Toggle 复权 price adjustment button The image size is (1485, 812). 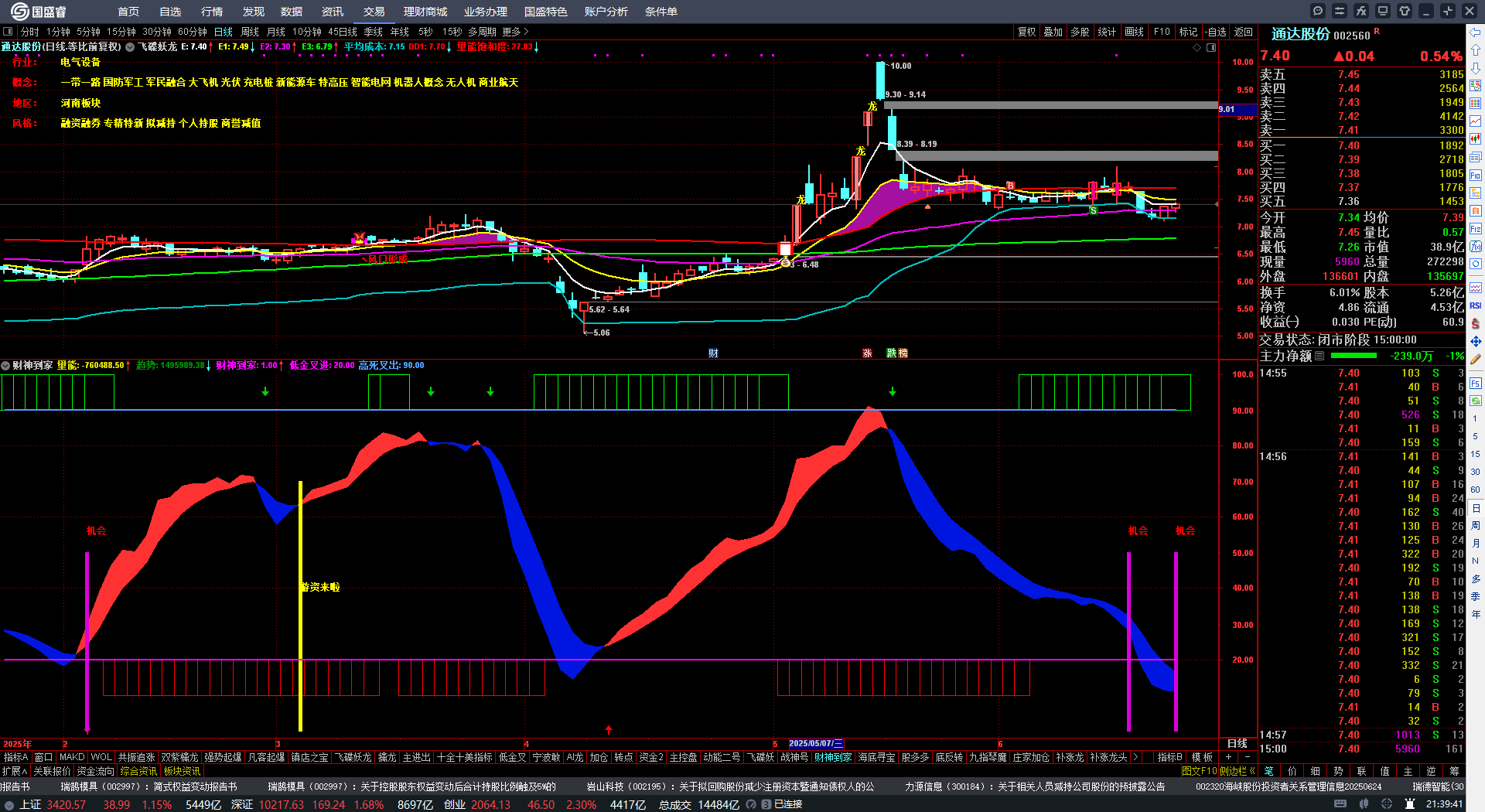(x=1026, y=32)
